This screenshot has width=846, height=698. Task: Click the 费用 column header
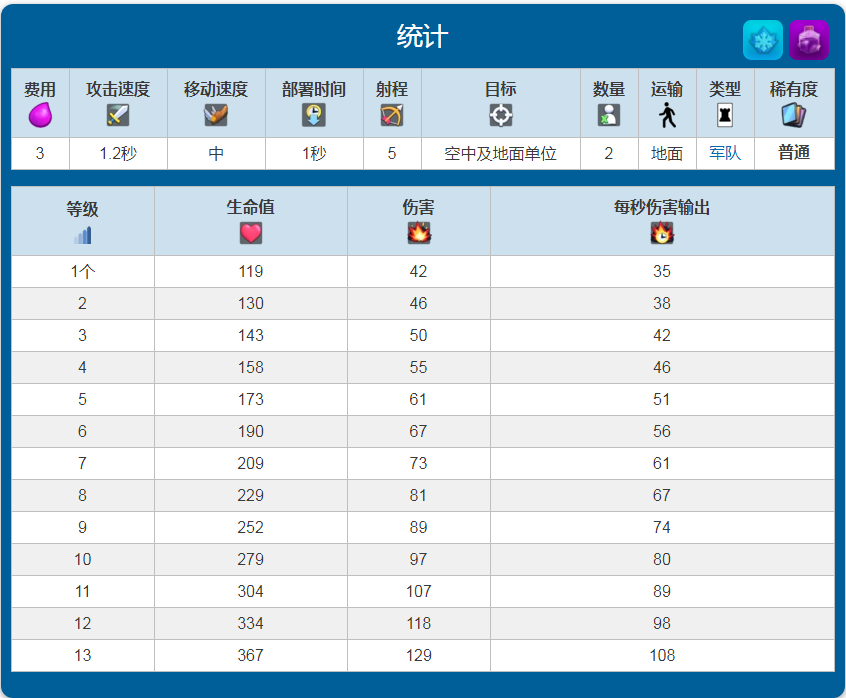40,89
